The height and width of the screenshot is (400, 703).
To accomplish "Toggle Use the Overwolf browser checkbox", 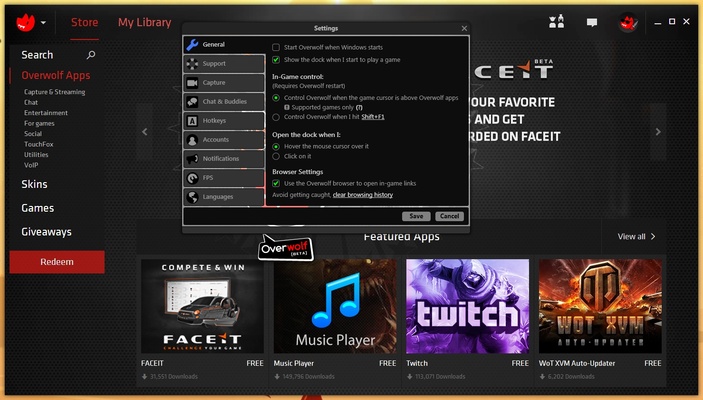I will 276,183.
